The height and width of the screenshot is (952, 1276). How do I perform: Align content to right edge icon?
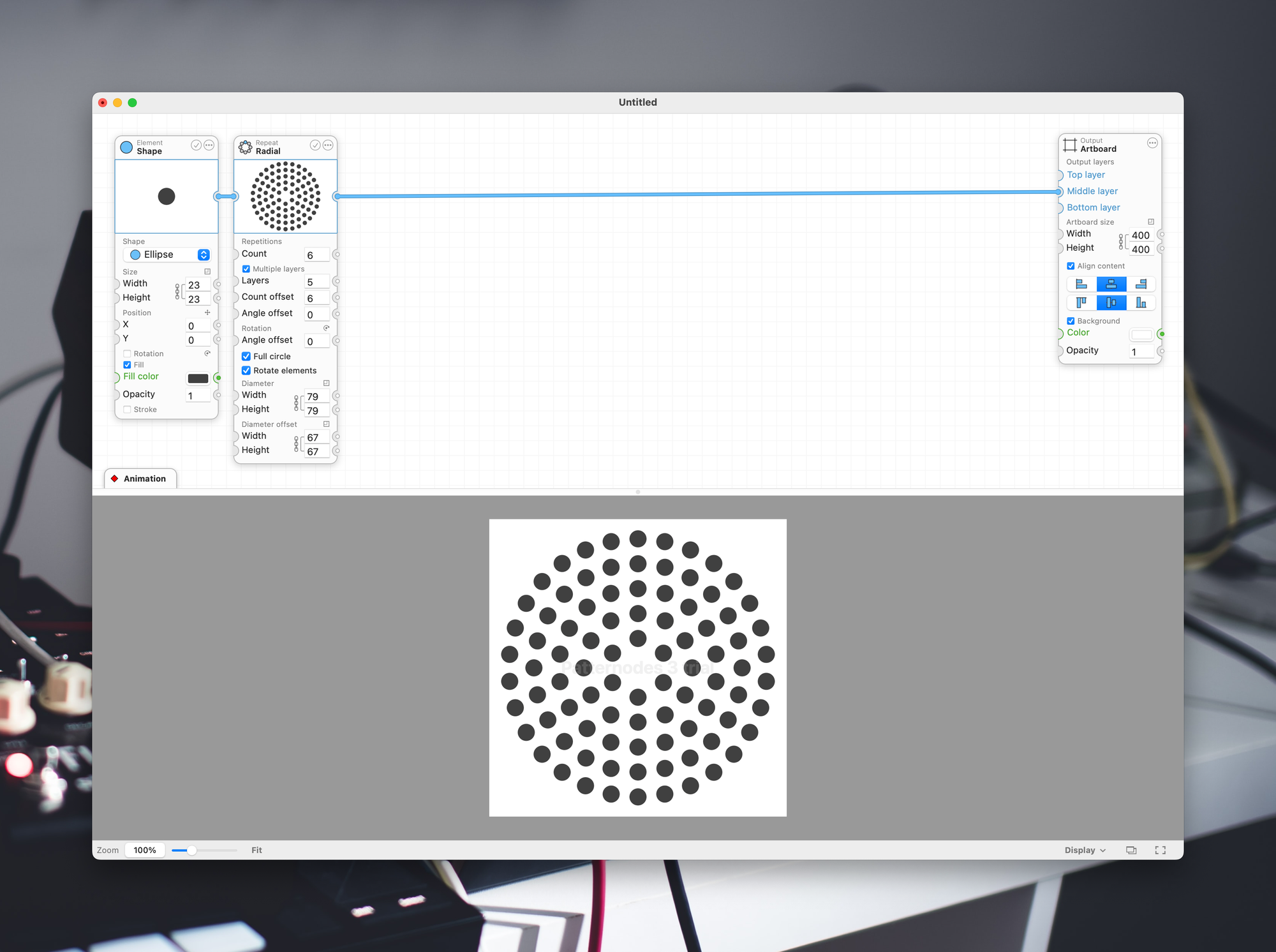(x=1141, y=284)
